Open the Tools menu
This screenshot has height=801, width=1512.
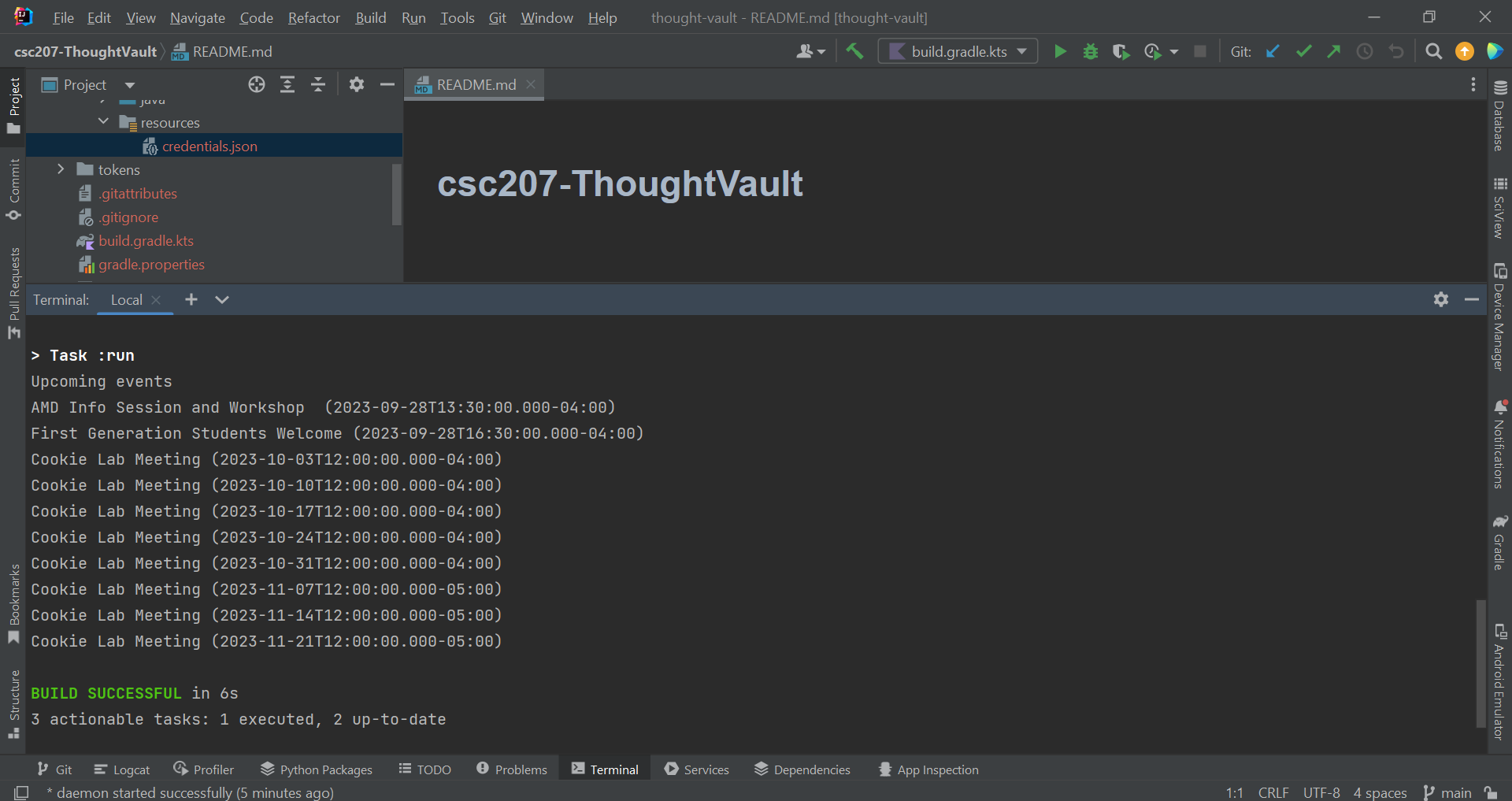pyautogui.click(x=458, y=17)
